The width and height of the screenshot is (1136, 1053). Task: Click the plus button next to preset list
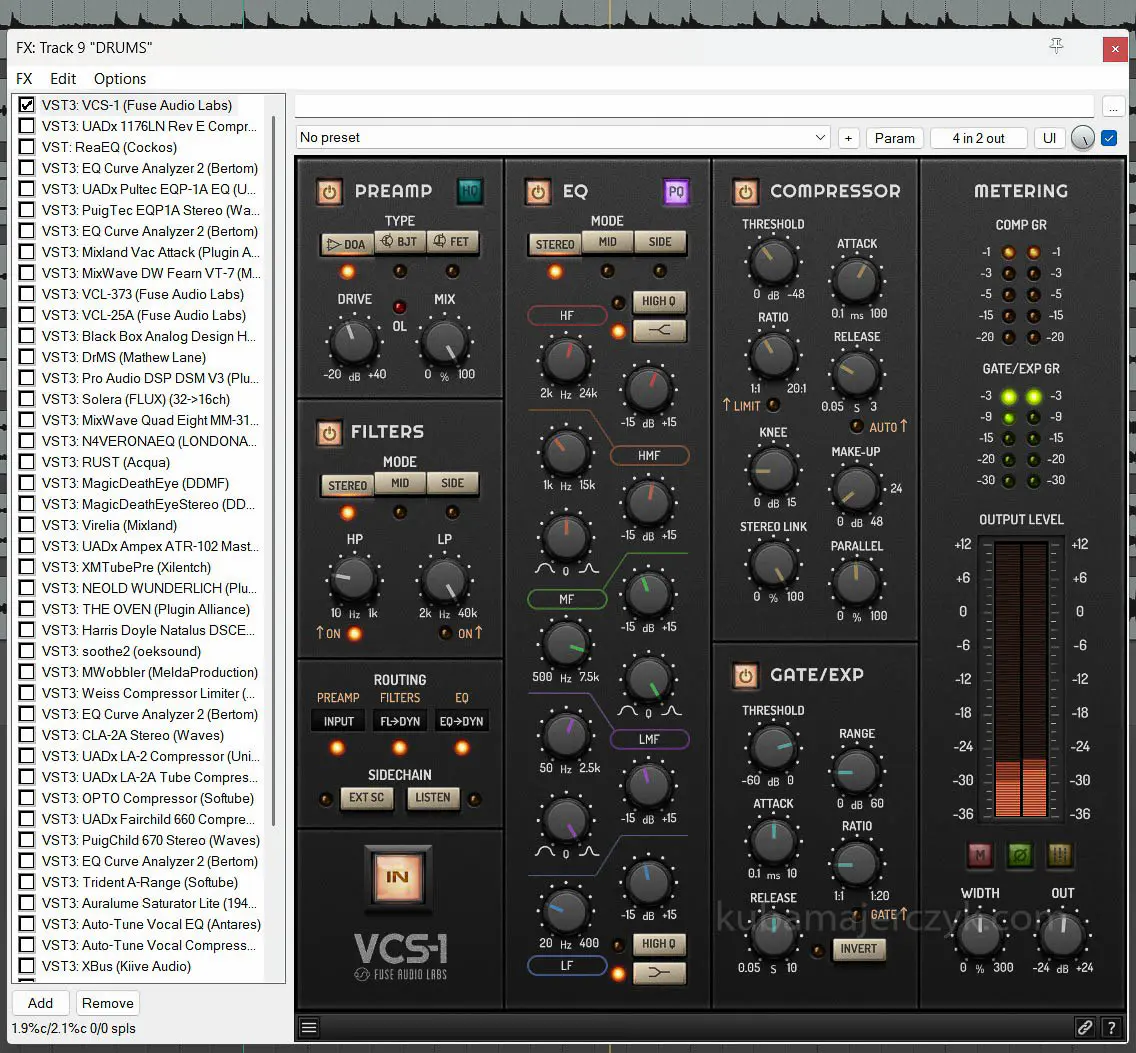point(849,138)
